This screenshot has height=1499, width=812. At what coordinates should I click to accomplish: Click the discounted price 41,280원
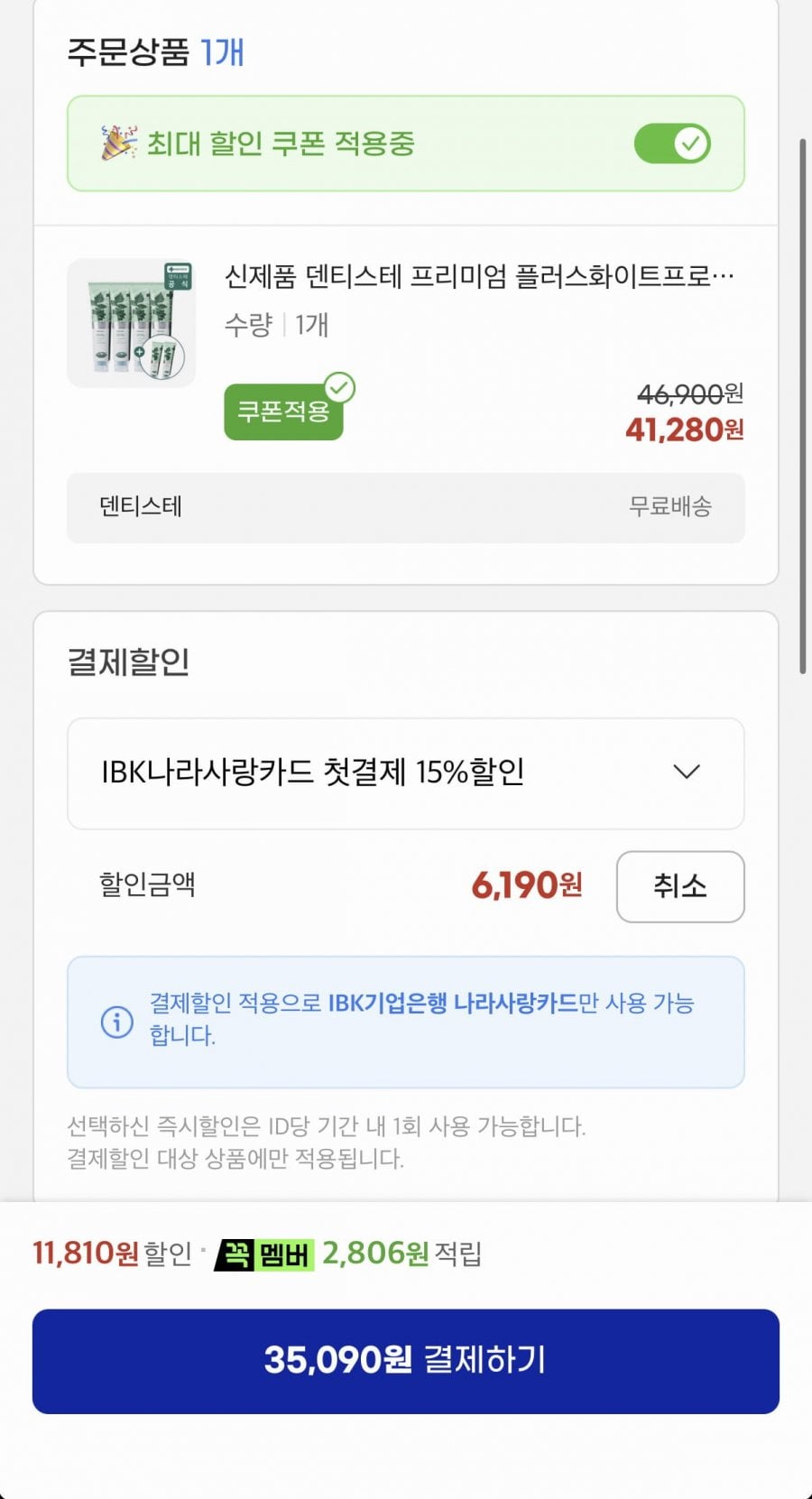[x=685, y=430]
